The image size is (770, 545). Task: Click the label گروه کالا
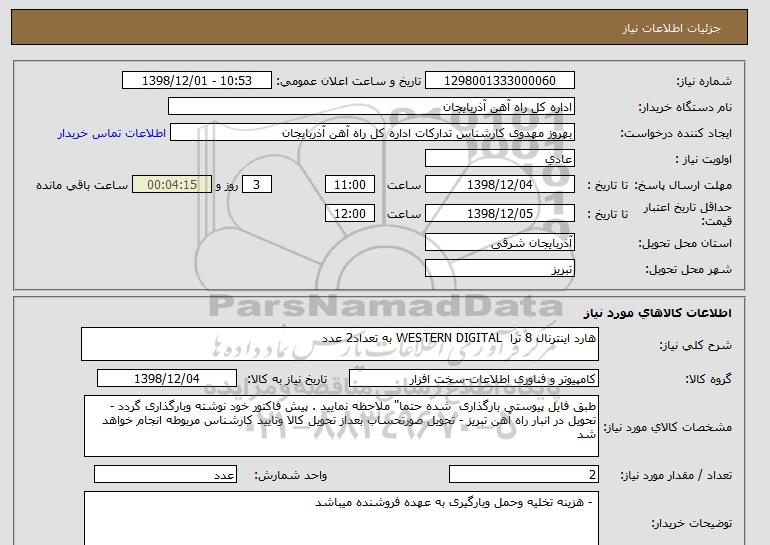tap(709, 379)
